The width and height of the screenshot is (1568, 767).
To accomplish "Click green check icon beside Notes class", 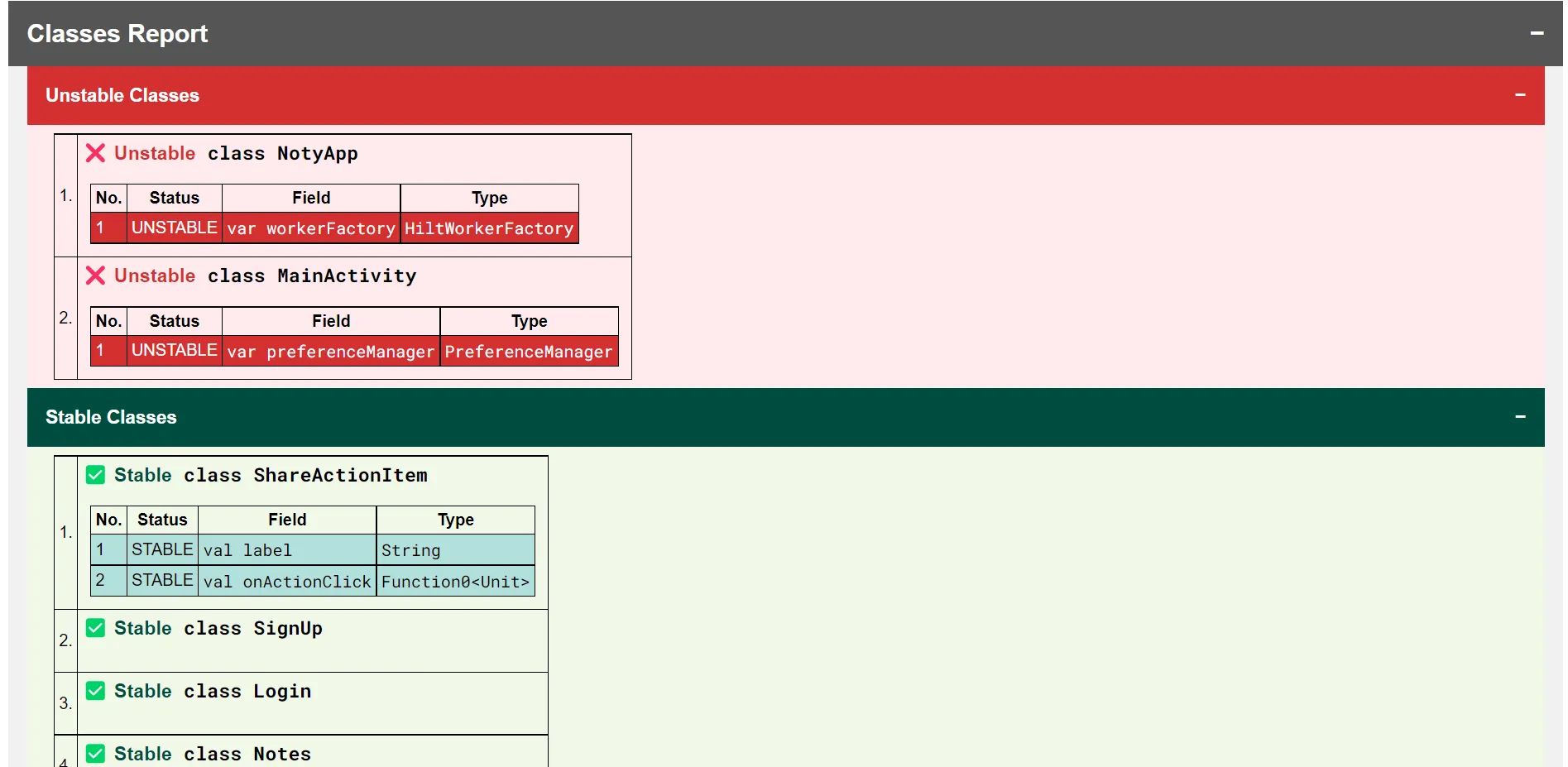I will 95,753.
